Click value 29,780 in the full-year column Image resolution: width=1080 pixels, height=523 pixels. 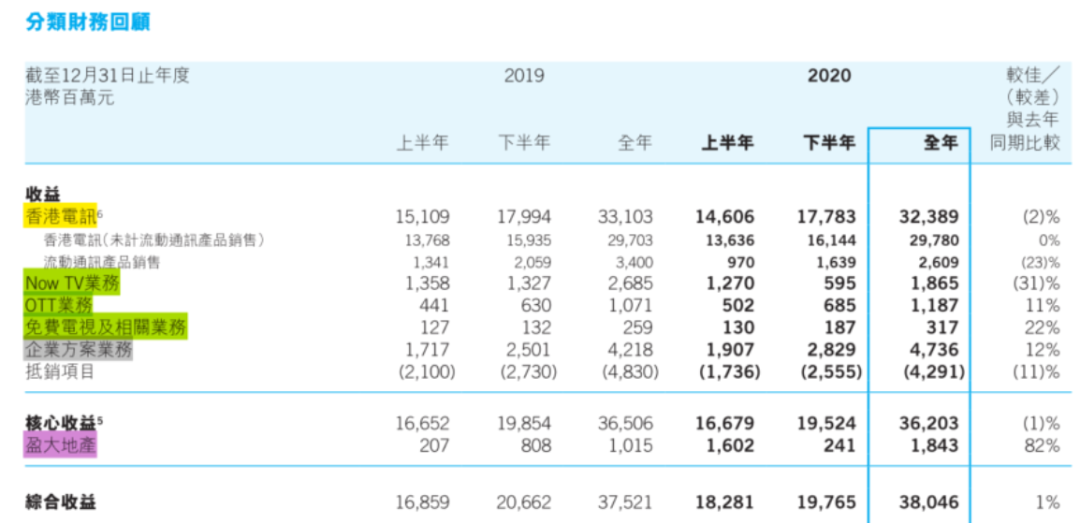point(936,240)
